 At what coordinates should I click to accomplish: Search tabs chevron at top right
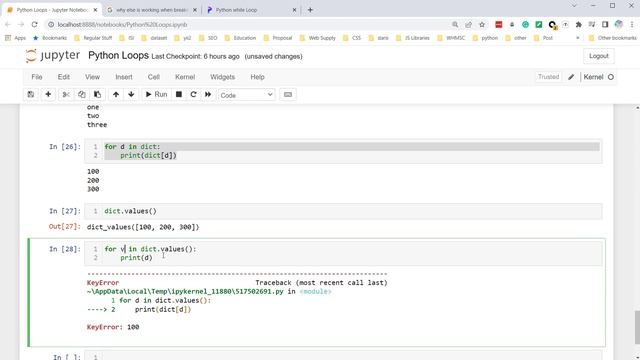pyautogui.click(x=574, y=6)
